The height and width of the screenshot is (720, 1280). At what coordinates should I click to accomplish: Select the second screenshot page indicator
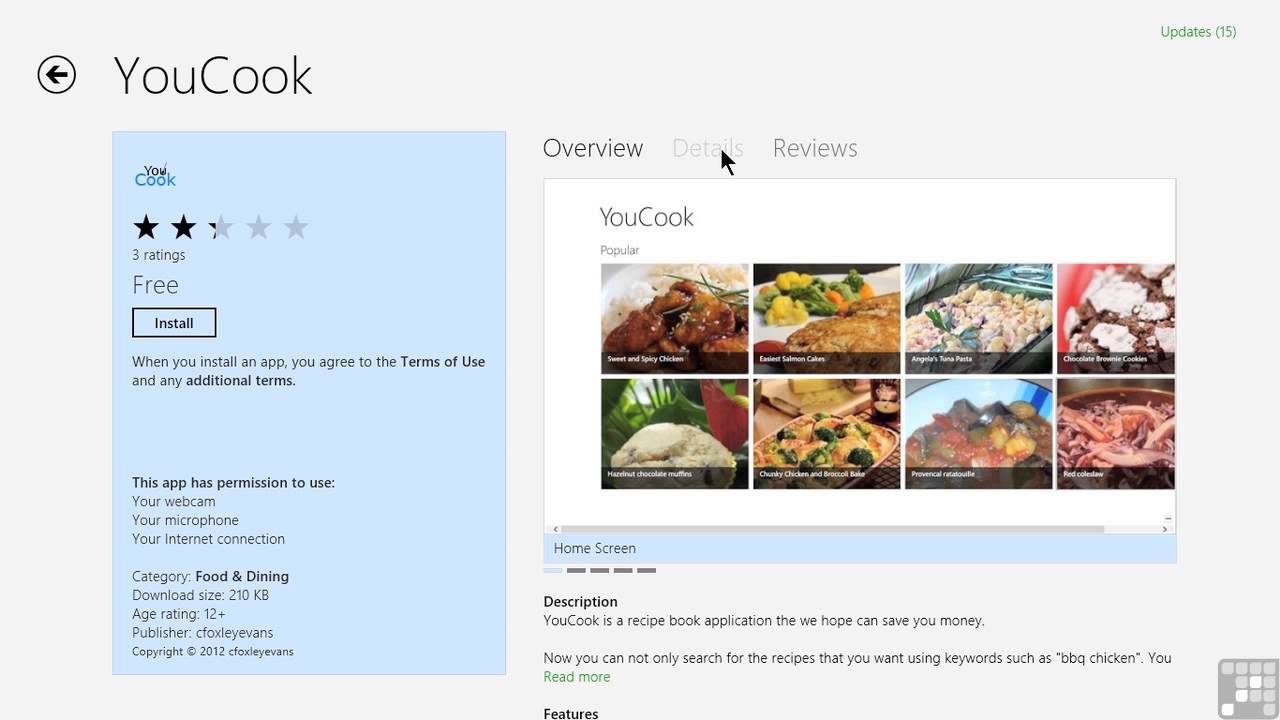(x=576, y=570)
